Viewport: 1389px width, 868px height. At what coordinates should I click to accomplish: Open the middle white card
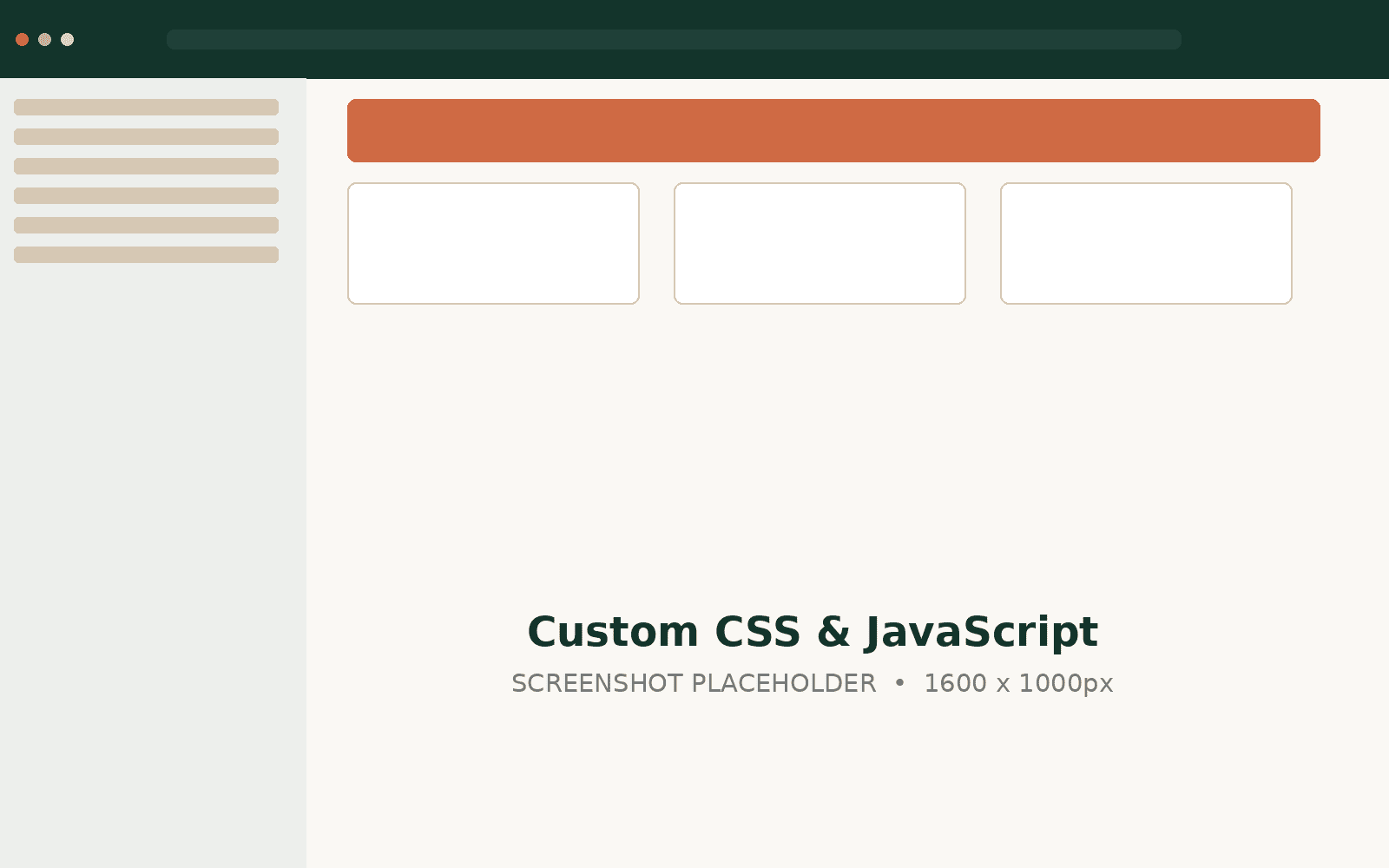(820, 243)
